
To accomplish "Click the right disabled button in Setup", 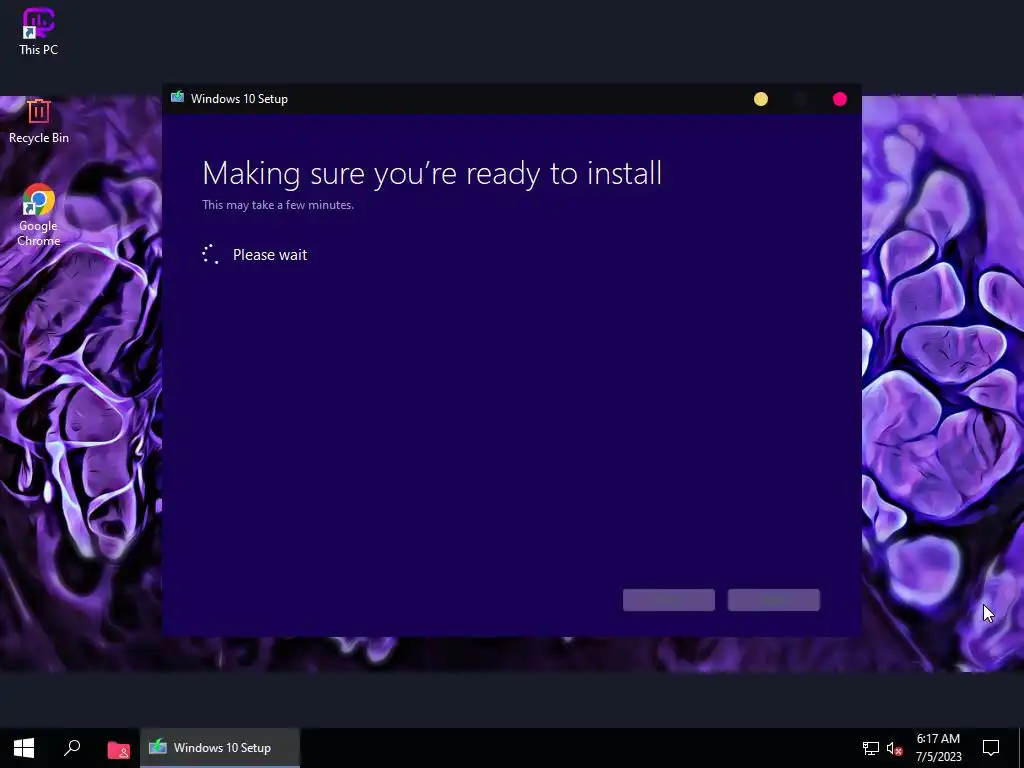I will [x=774, y=600].
